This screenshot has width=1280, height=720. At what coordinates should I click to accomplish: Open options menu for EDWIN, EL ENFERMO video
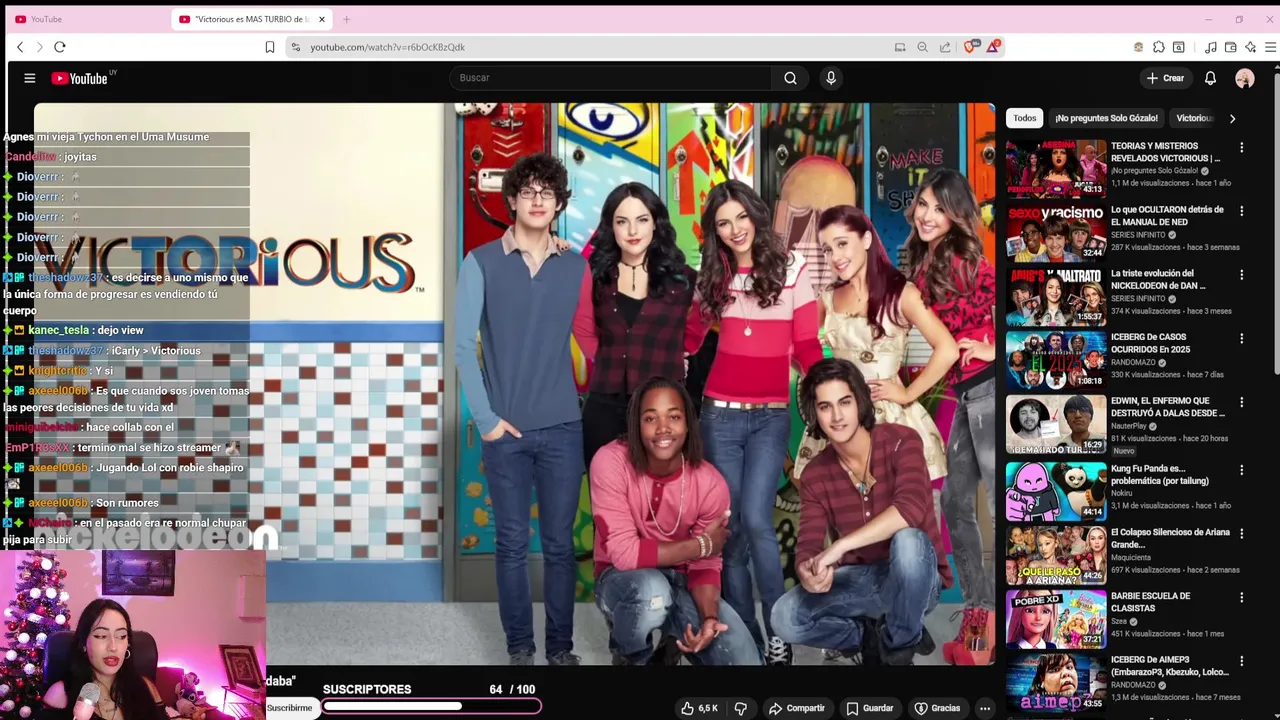[1242, 402]
